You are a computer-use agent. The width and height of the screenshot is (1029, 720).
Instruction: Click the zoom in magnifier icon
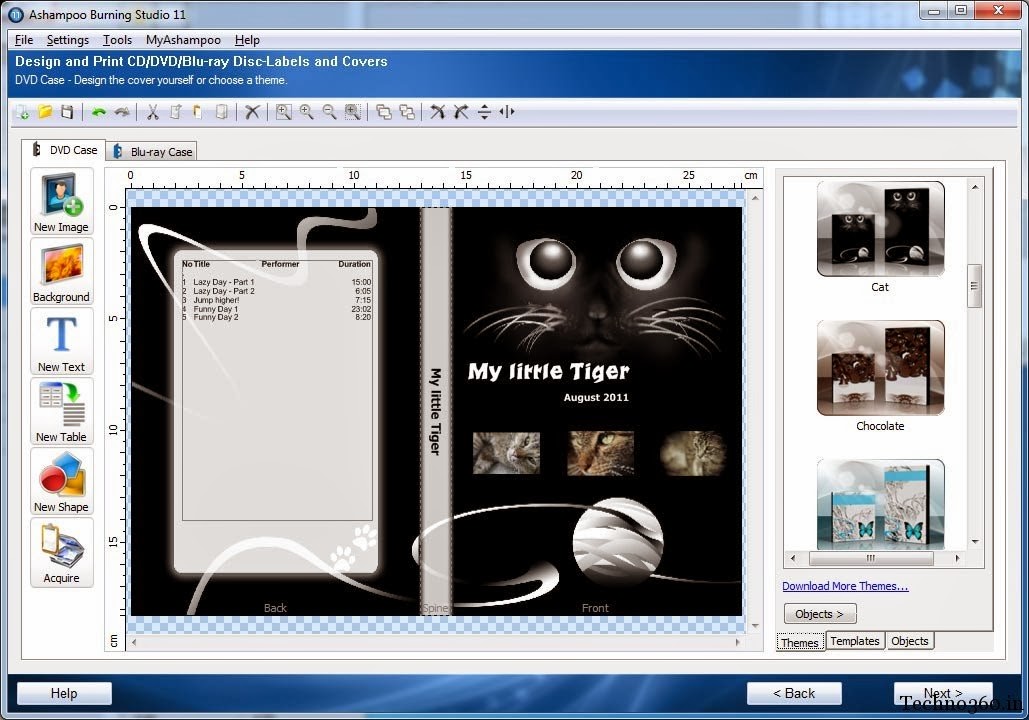[306, 112]
